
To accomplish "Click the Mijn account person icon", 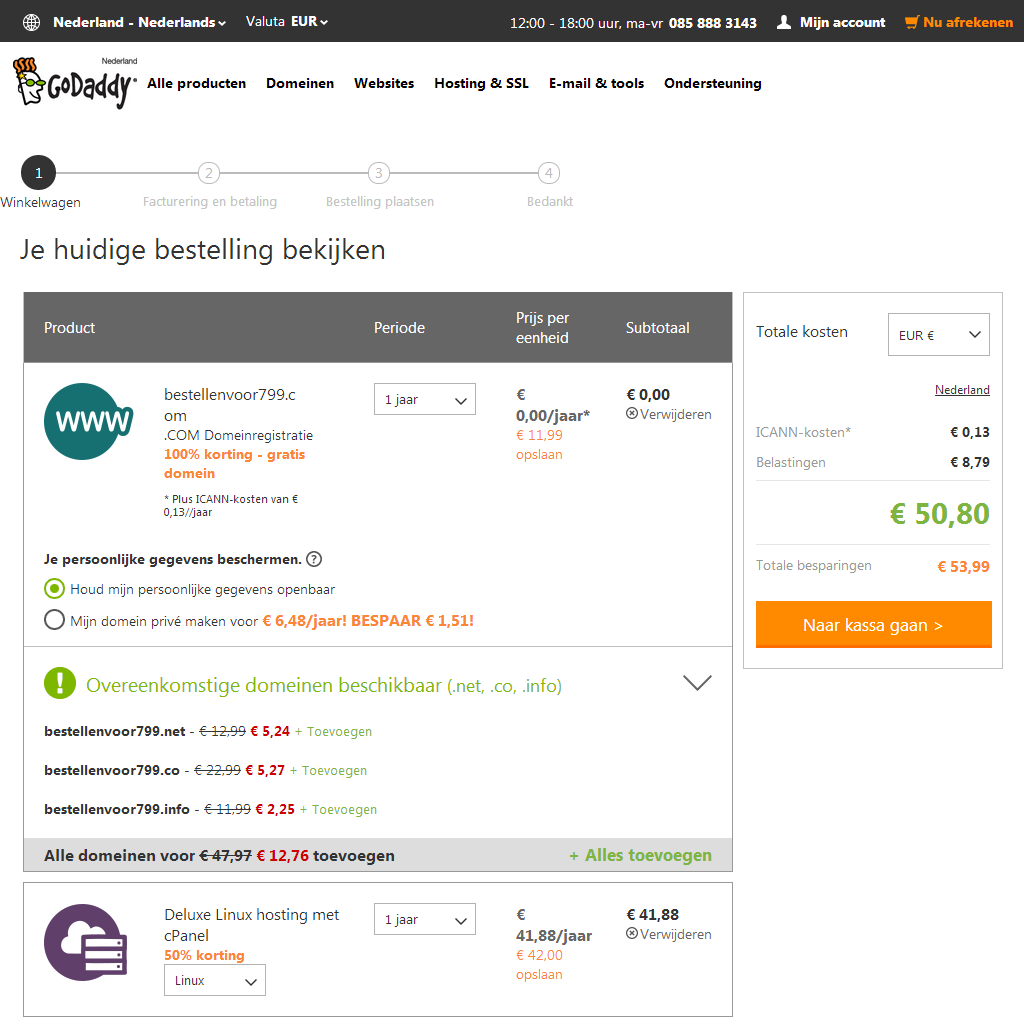I will 784,22.
